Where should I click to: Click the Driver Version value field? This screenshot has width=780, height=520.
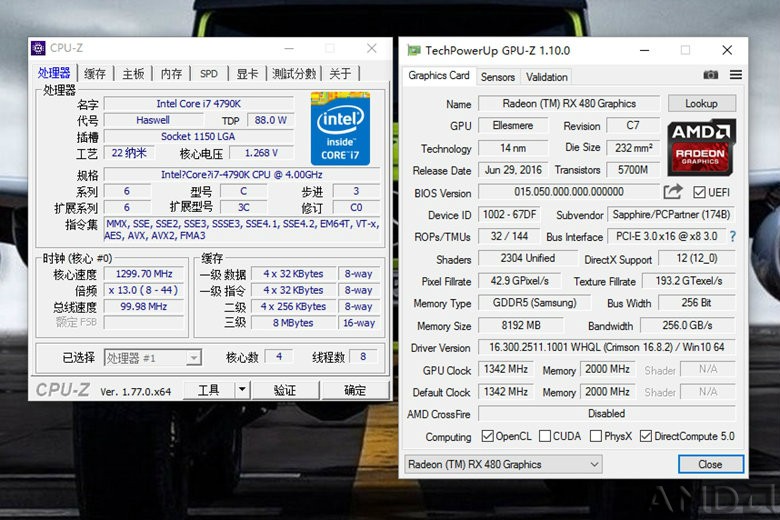click(606, 347)
